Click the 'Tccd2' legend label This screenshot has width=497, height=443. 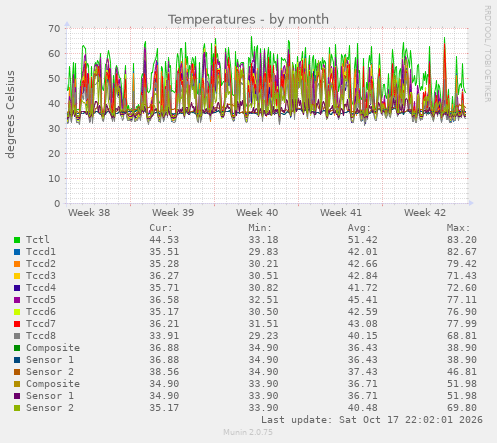click(41, 264)
